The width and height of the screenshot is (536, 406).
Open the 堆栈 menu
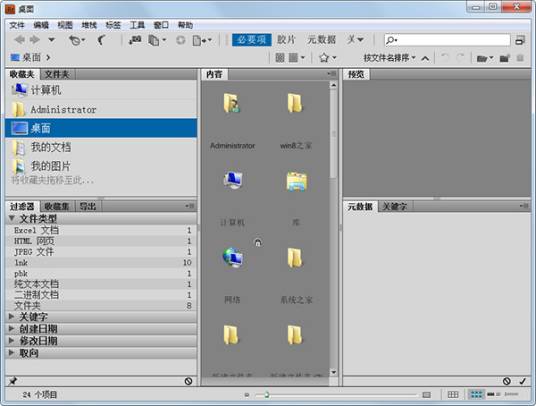point(89,25)
